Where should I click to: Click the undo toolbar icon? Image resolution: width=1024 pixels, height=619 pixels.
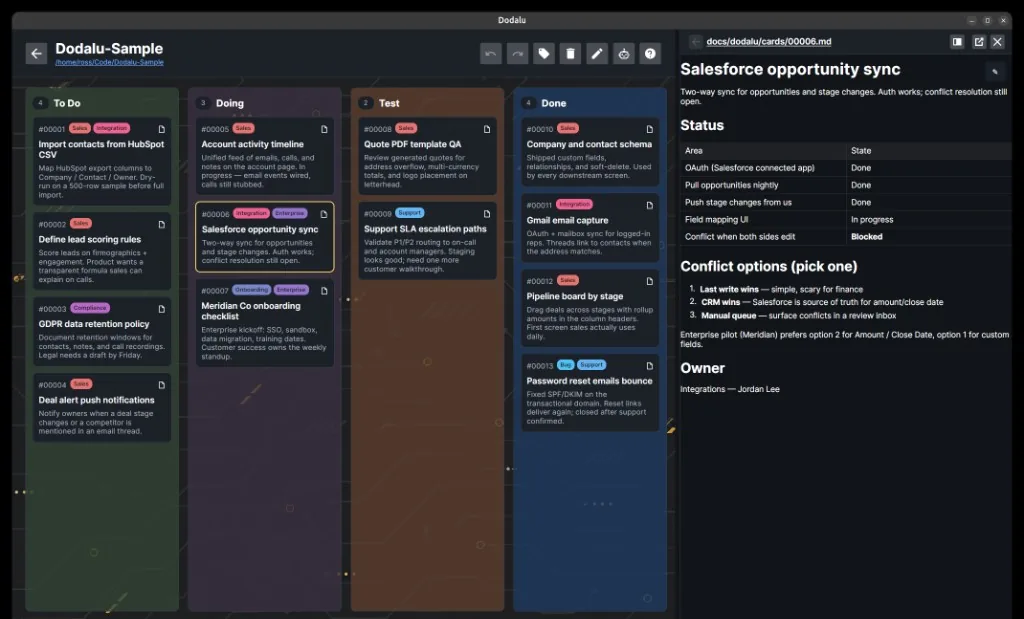coord(490,54)
